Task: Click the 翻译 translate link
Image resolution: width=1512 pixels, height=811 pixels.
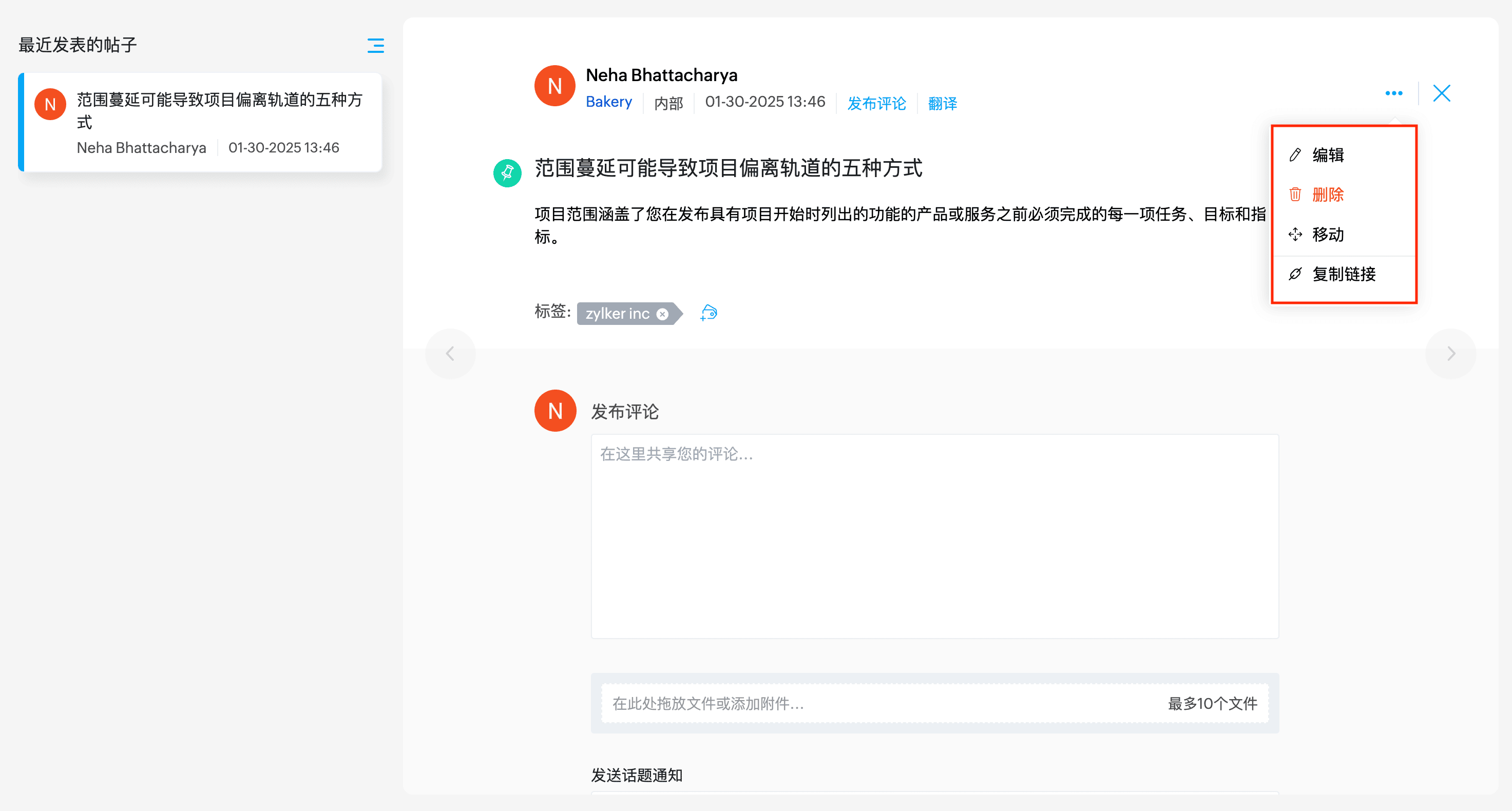Action: pyautogui.click(x=942, y=103)
